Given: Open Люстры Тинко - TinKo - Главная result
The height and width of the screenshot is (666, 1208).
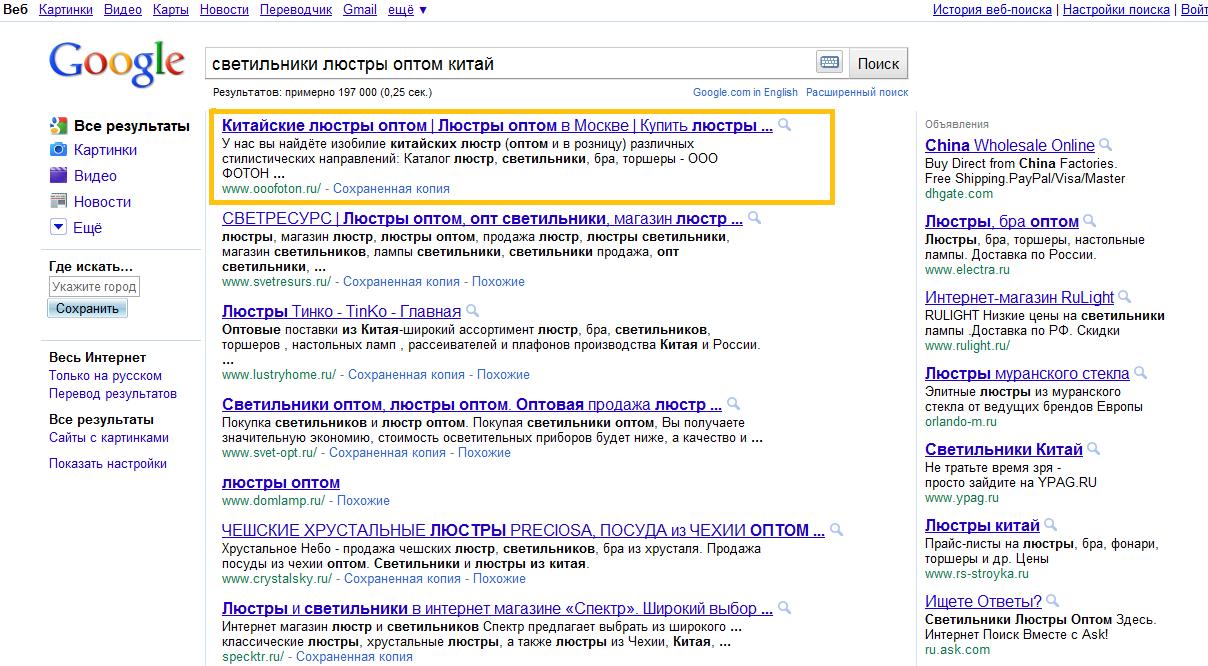Looking at the screenshot, I should pos(341,312).
